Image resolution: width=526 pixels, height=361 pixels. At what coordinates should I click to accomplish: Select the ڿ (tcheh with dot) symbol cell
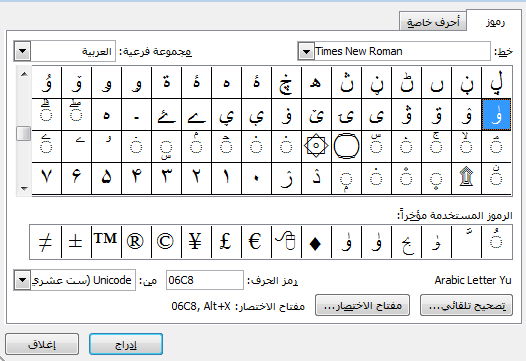(x=286, y=83)
